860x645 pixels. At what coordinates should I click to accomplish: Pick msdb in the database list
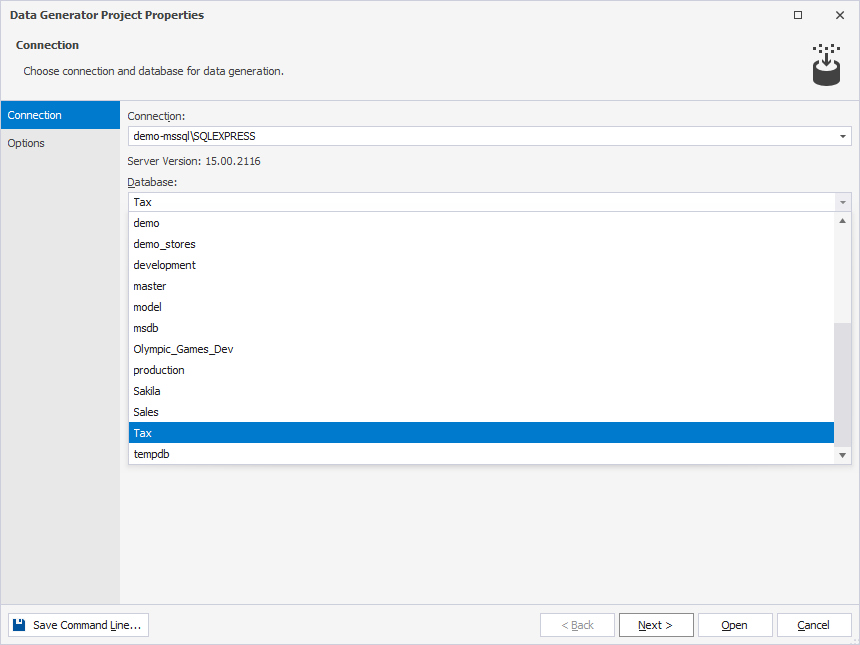pyautogui.click(x=481, y=328)
